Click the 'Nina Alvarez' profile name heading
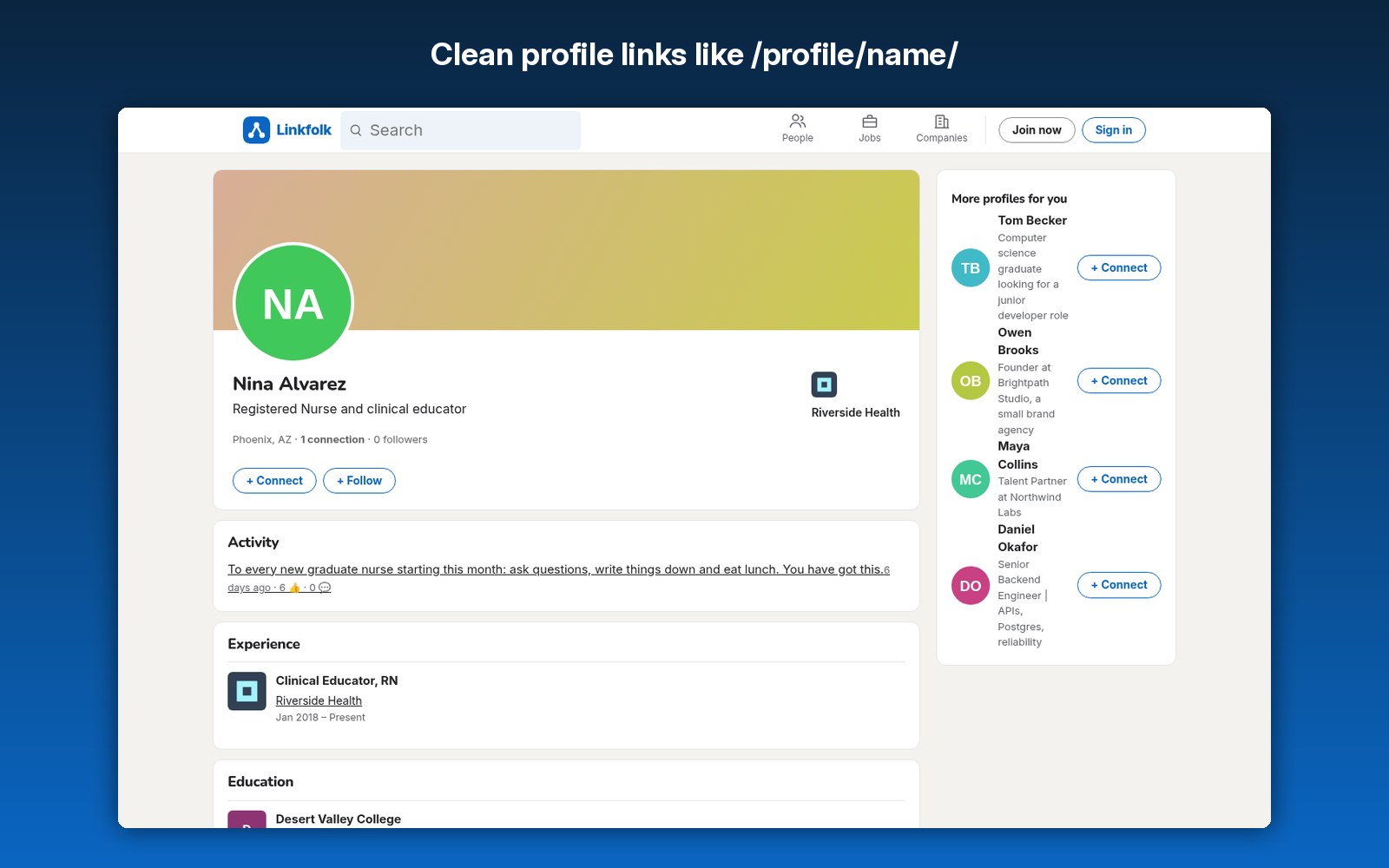 click(289, 384)
